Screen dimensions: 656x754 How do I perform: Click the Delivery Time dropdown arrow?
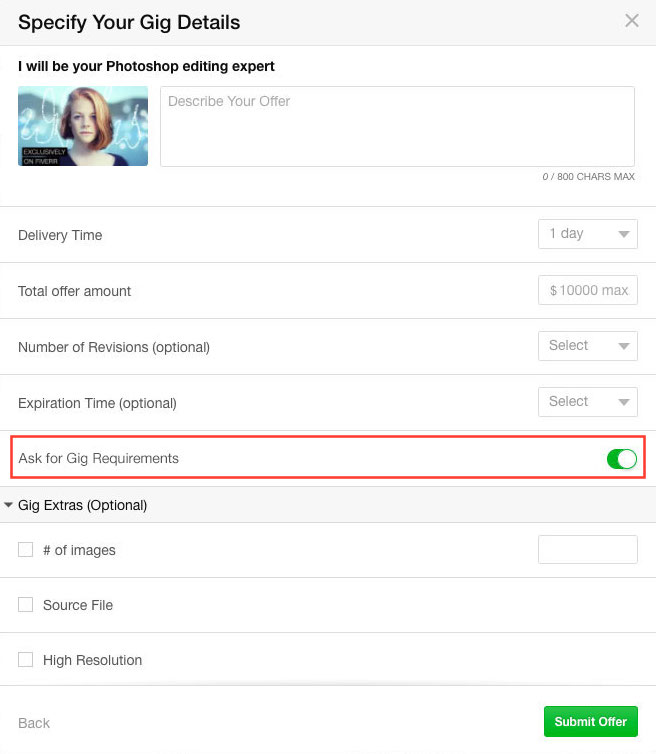point(624,235)
